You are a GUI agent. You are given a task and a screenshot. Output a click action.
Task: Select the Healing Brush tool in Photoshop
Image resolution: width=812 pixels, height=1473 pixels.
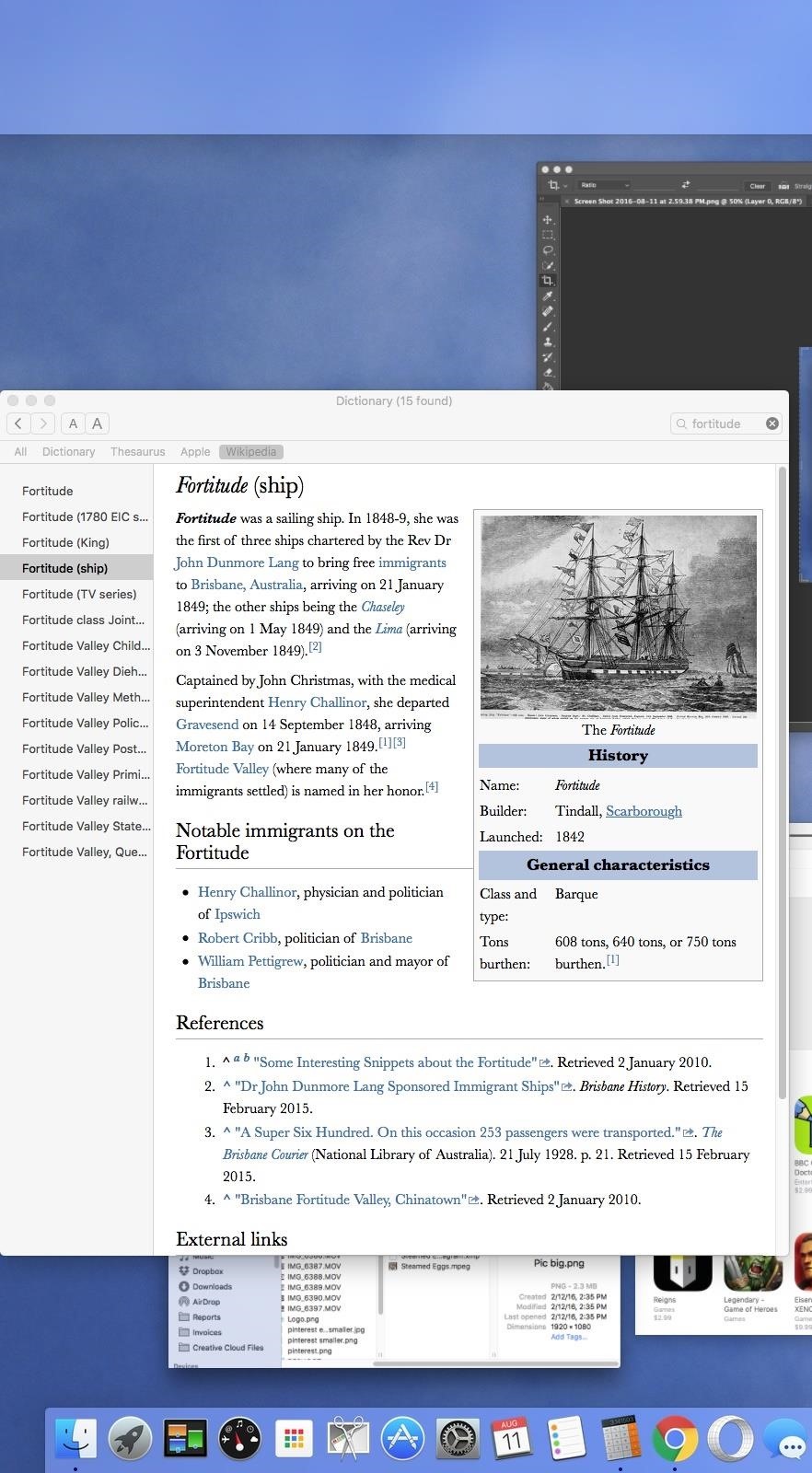click(x=548, y=311)
